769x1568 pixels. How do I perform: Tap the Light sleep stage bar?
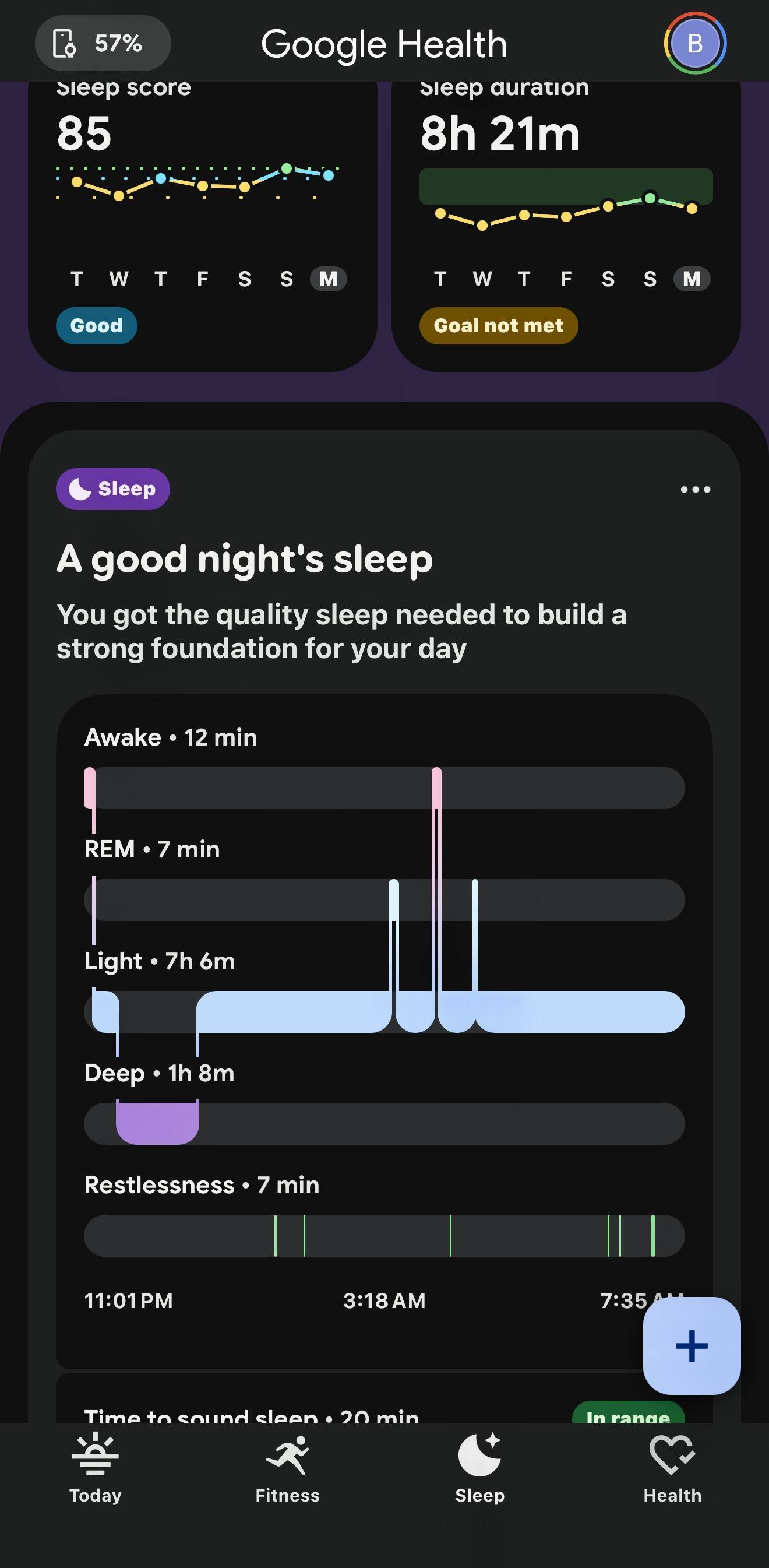[x=384, y=1012]
